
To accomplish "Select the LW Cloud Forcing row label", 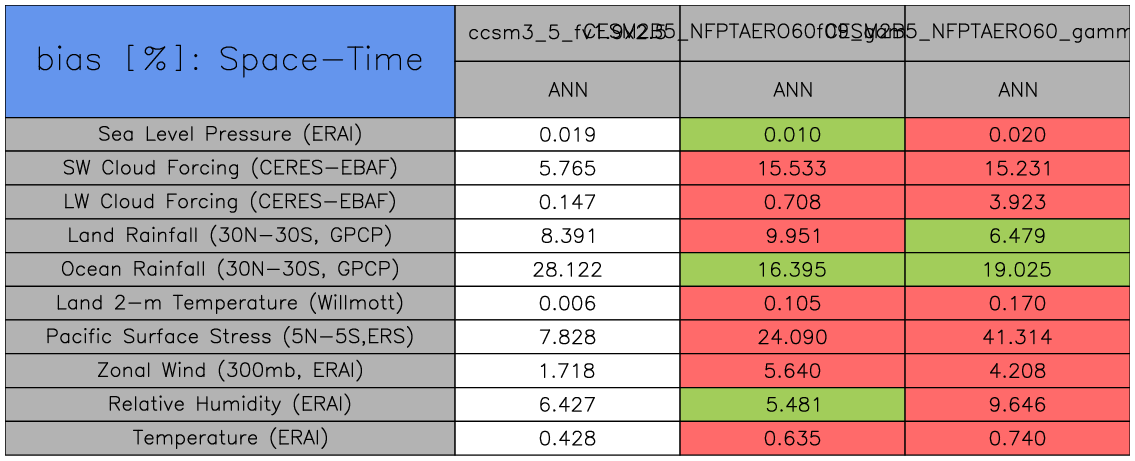I will click(230, 202).
